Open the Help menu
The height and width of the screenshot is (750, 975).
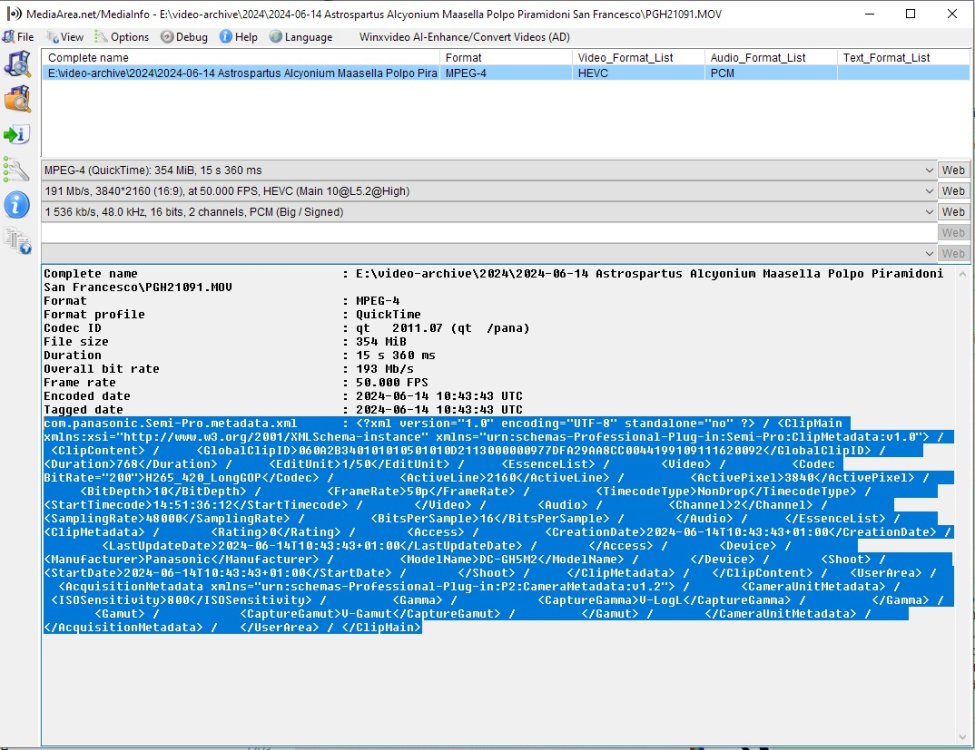pyautogui.click(x=238, y=37)
